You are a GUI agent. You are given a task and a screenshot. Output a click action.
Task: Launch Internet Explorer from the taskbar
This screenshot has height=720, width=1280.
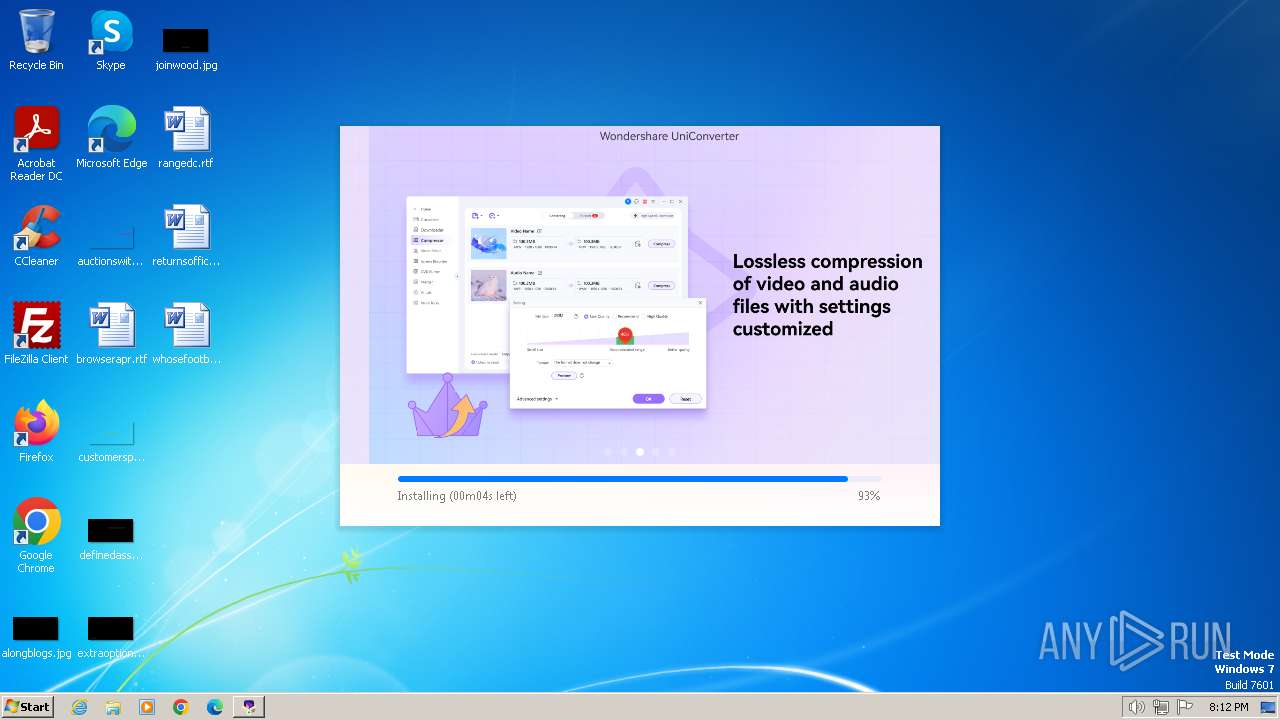tap(79, 707)
